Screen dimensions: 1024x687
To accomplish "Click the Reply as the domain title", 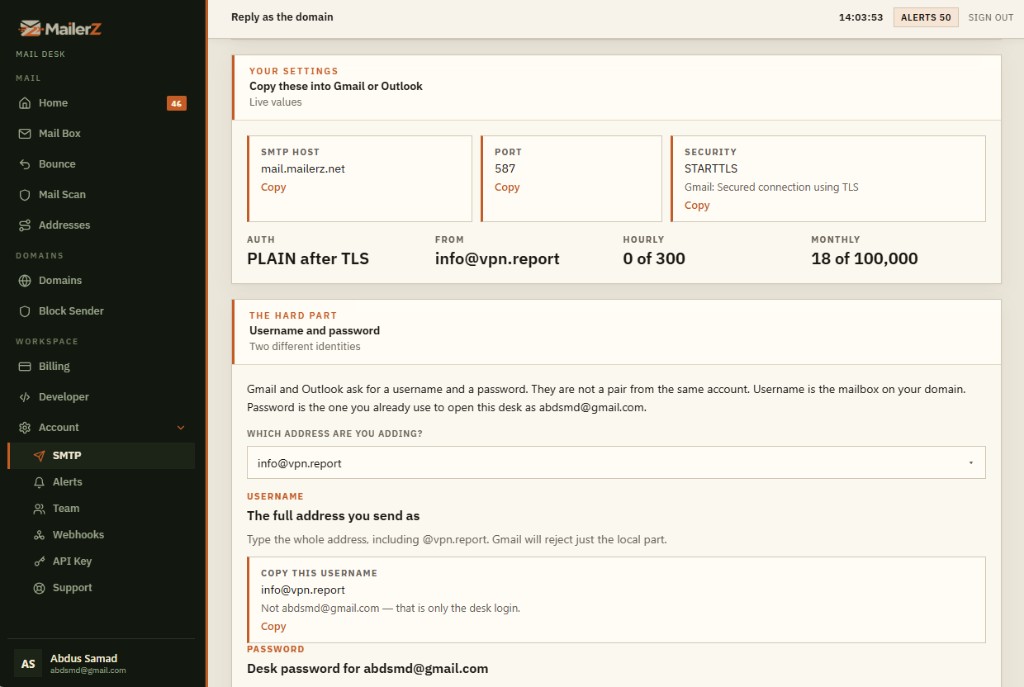I will [282, 17].
